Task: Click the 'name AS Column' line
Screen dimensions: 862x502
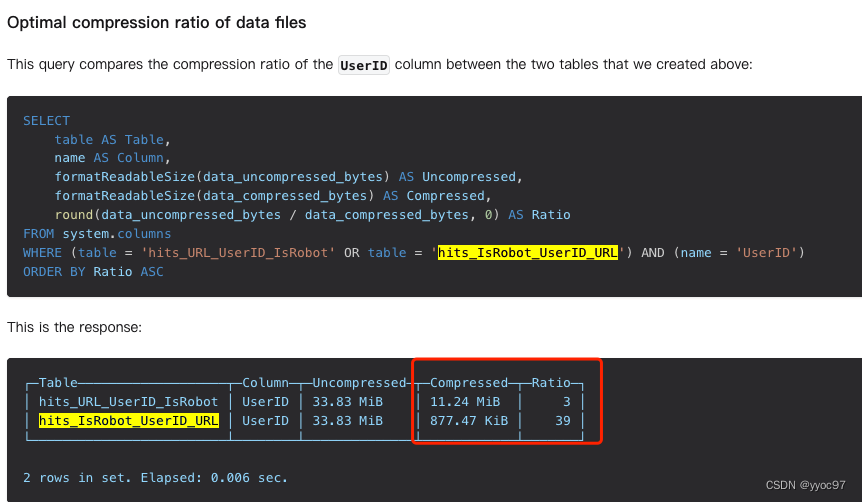Action: click(112, 158)
